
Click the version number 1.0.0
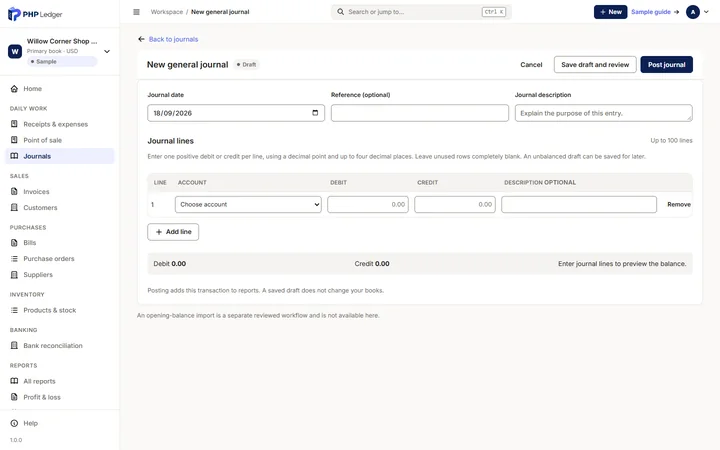[x=16, y=440]
